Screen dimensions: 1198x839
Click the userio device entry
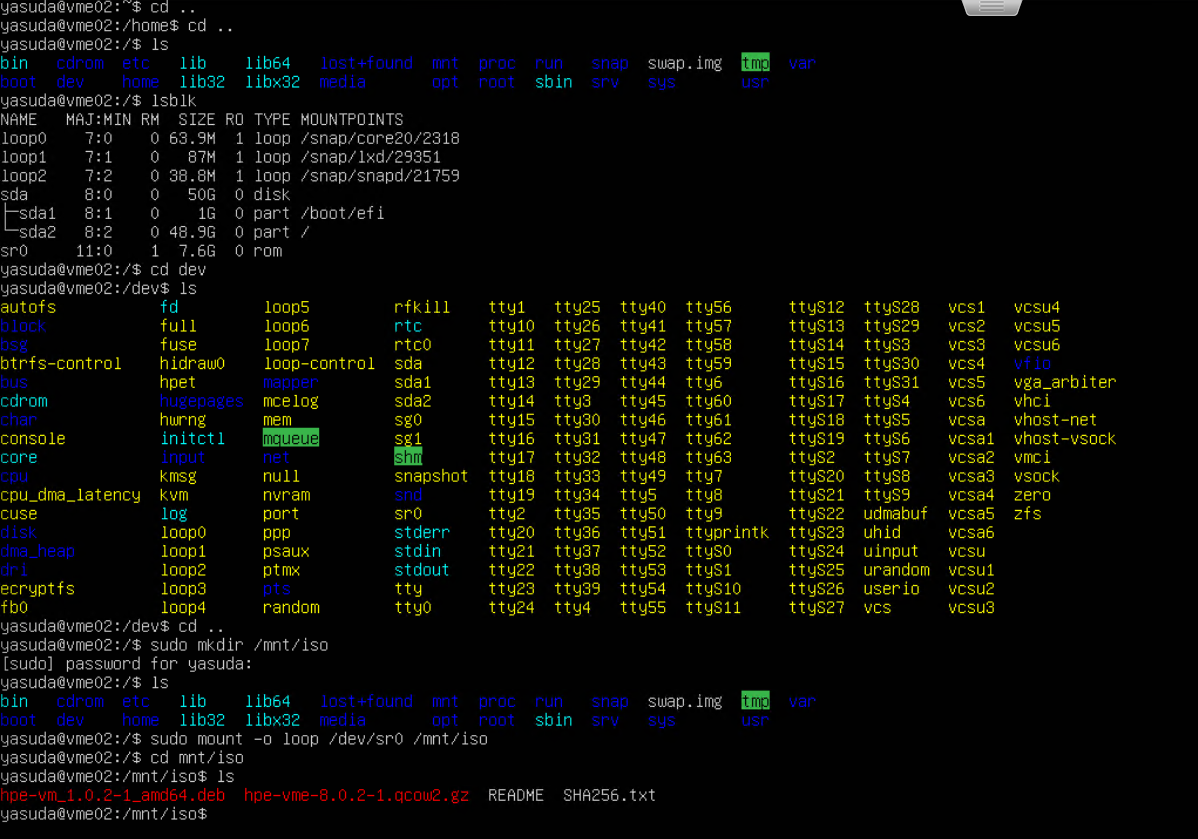(892, 589)
